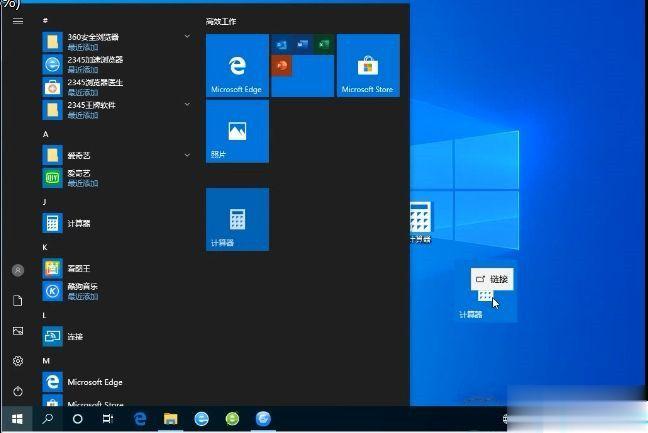This screenshot has width=648, height=433.
Task: Open the Microsoft Edge tile
Action: tap(237, 65)
